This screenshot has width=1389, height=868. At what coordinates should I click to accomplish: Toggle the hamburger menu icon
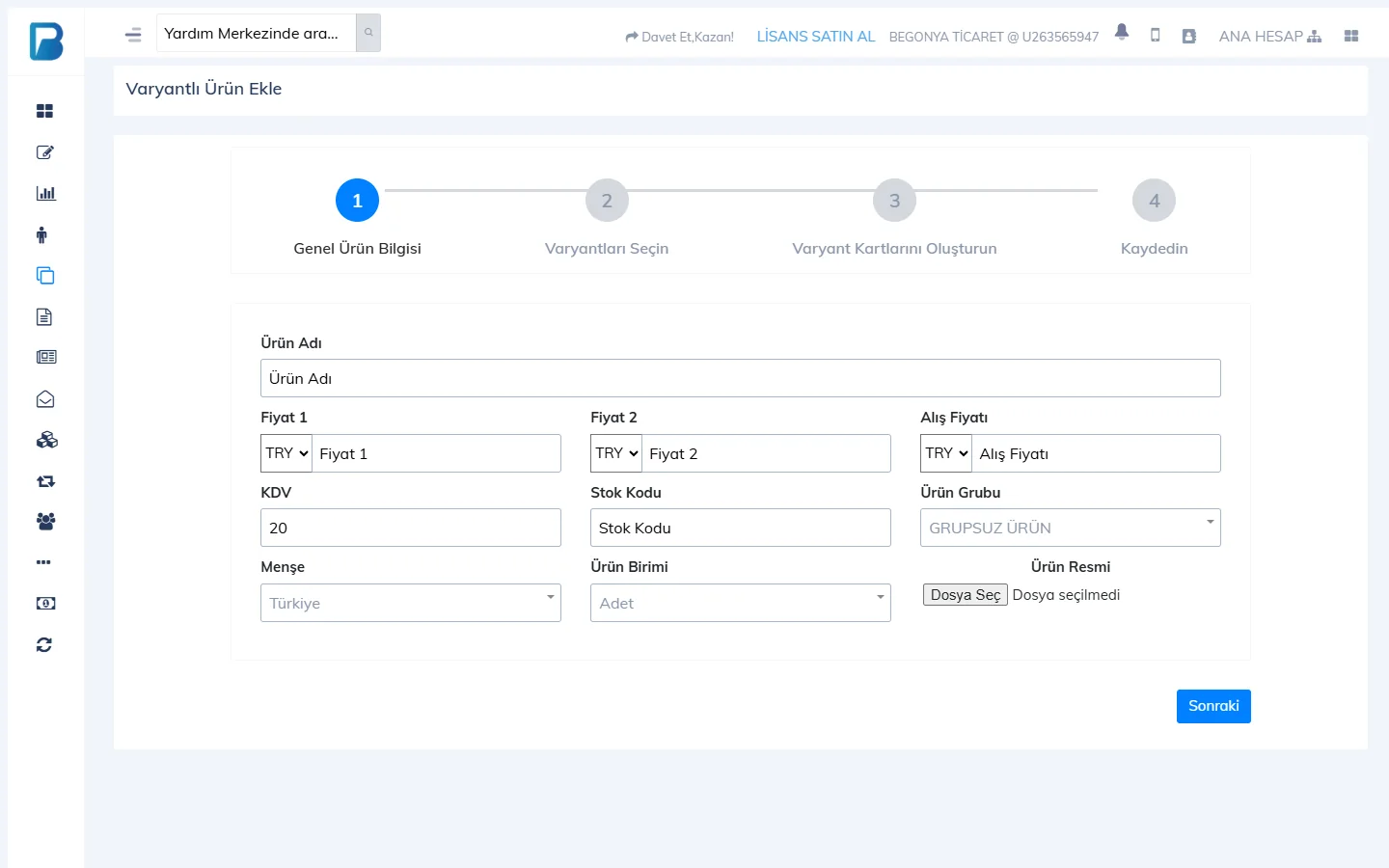tap(133, 35)
